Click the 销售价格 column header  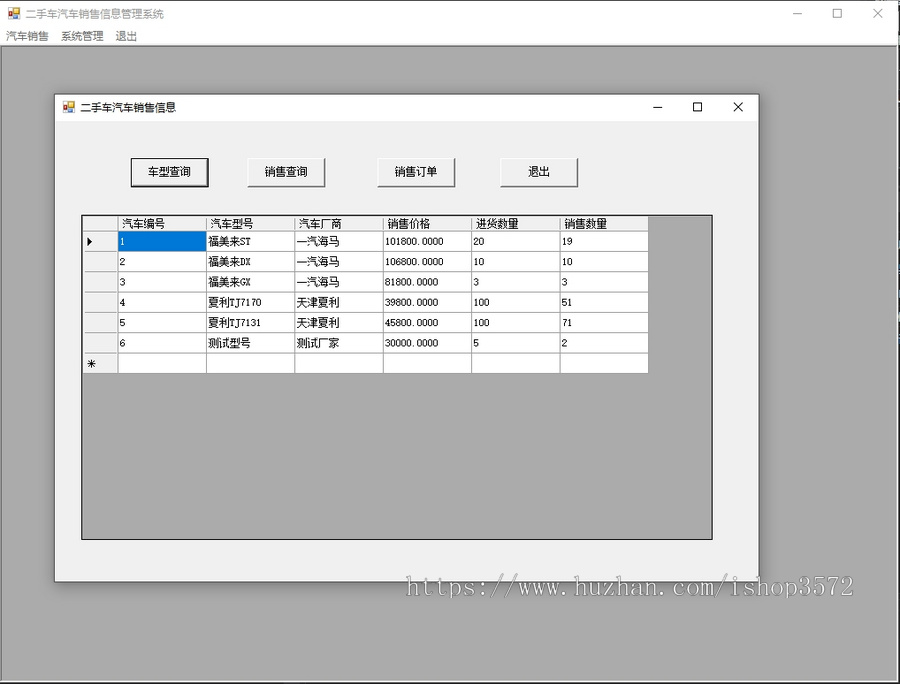427,224
